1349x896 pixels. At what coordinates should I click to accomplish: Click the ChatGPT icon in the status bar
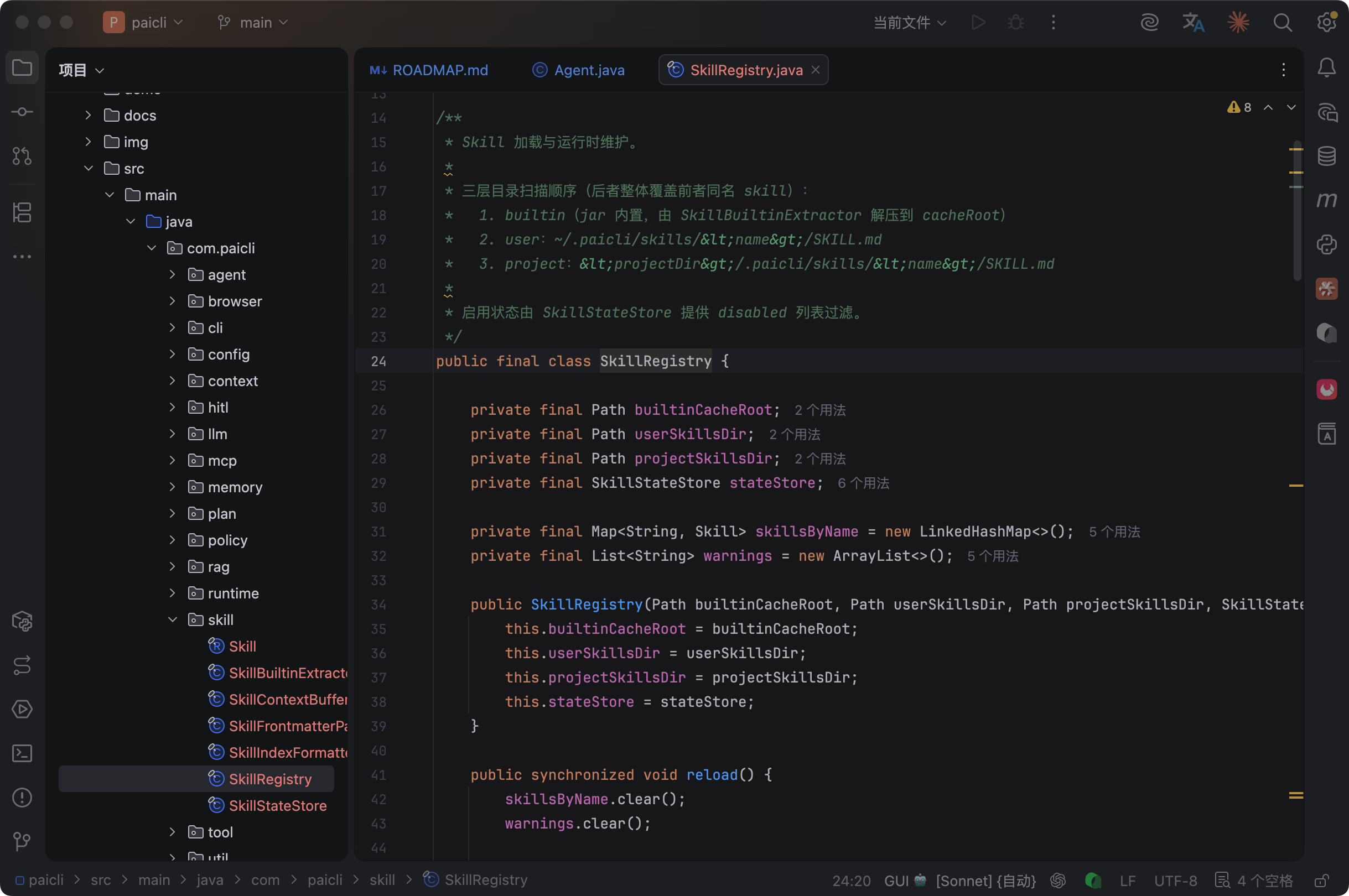(1058, 880)
